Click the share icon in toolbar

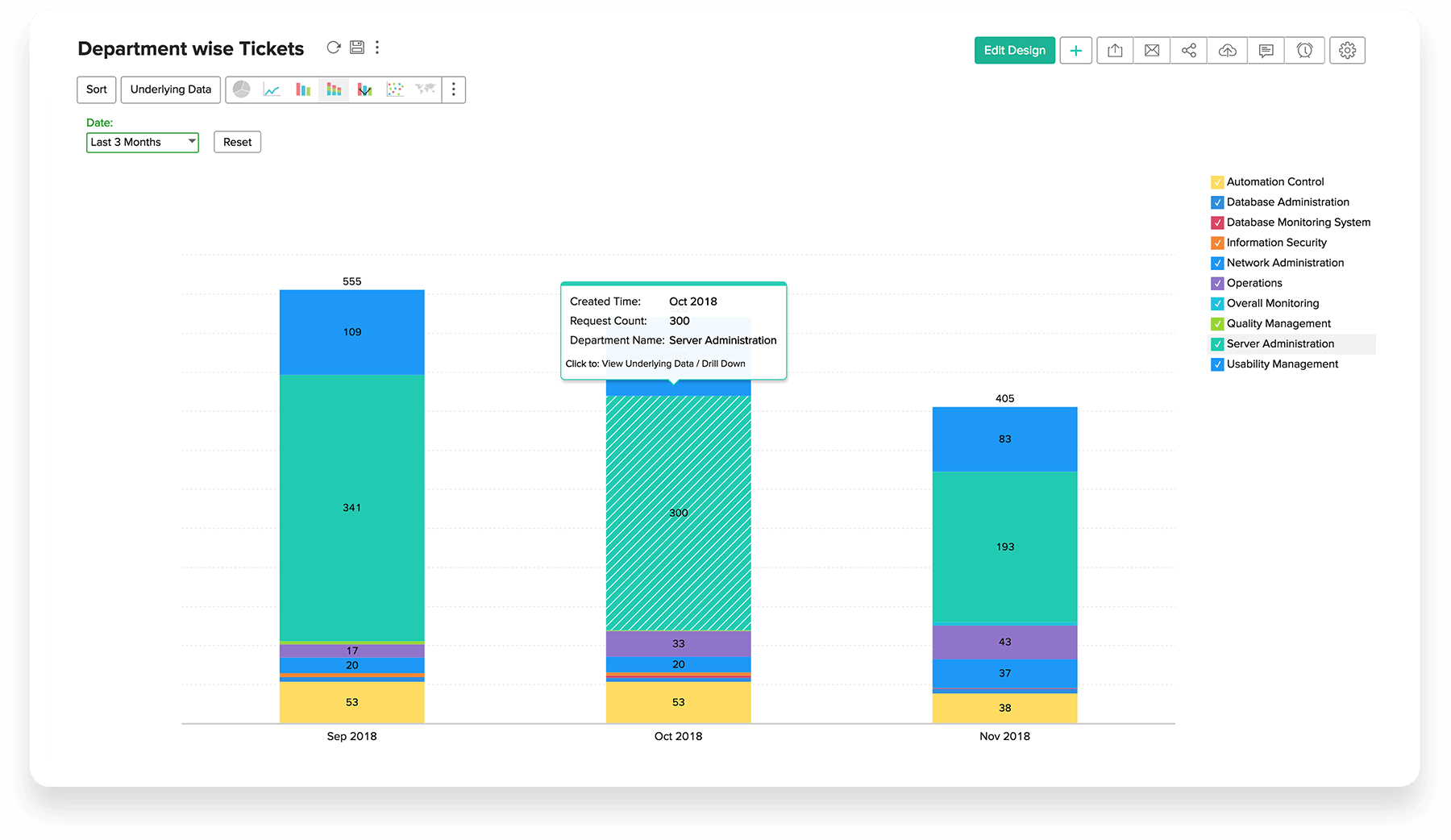click(1189, 51)
